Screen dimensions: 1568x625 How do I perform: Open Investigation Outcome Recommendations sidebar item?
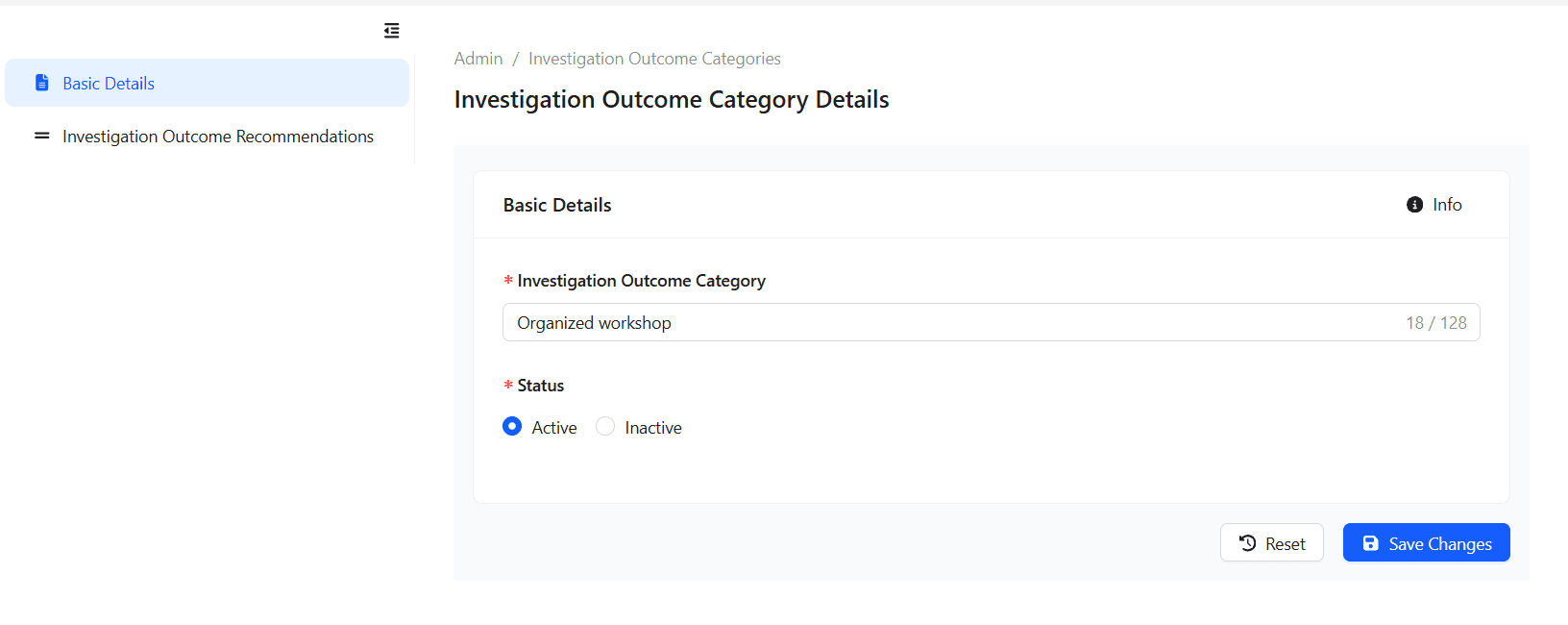click(x=207, y=137)
